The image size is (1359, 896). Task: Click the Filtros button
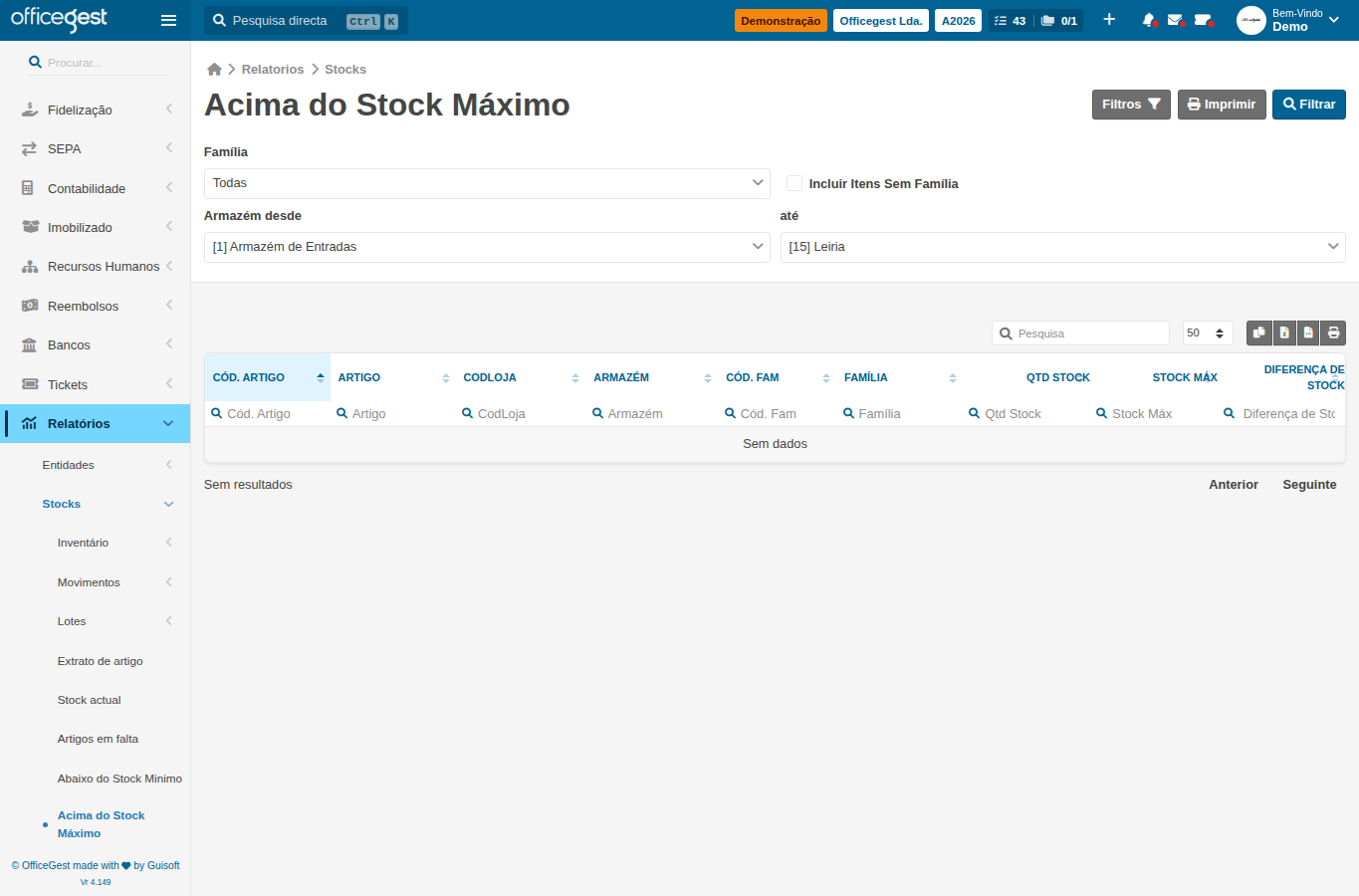(1131, 105)
